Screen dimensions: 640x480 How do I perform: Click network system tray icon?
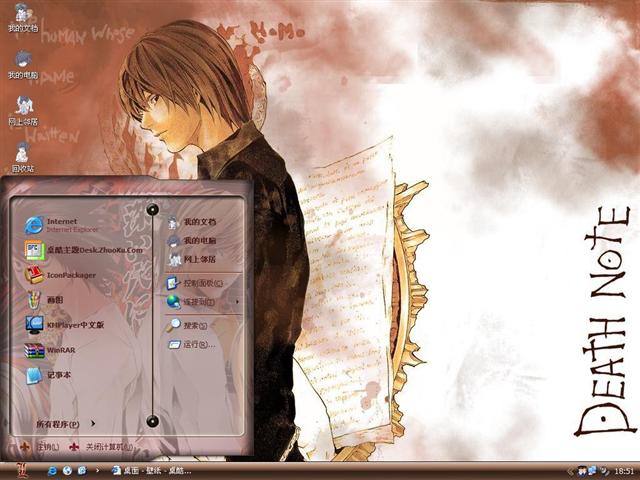click(592, 471)
